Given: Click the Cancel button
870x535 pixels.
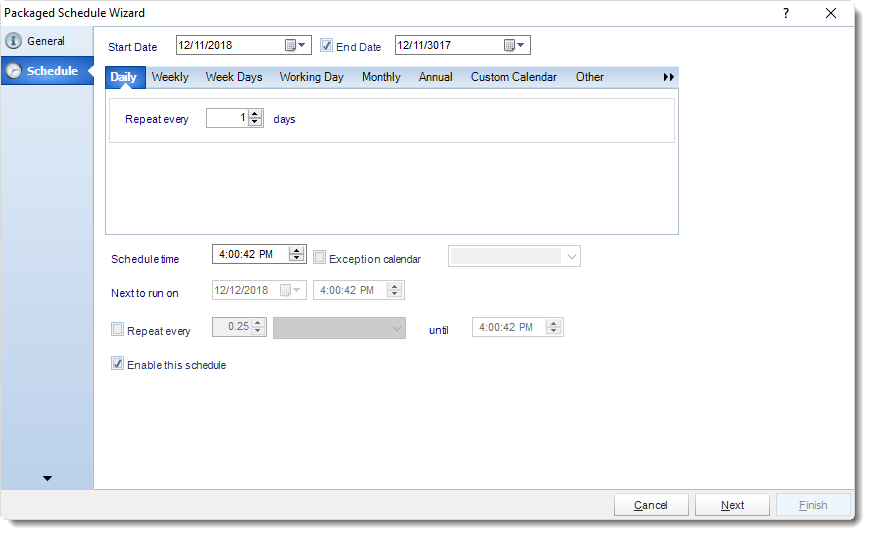Looking at the screenshot, I should (651, 505).
